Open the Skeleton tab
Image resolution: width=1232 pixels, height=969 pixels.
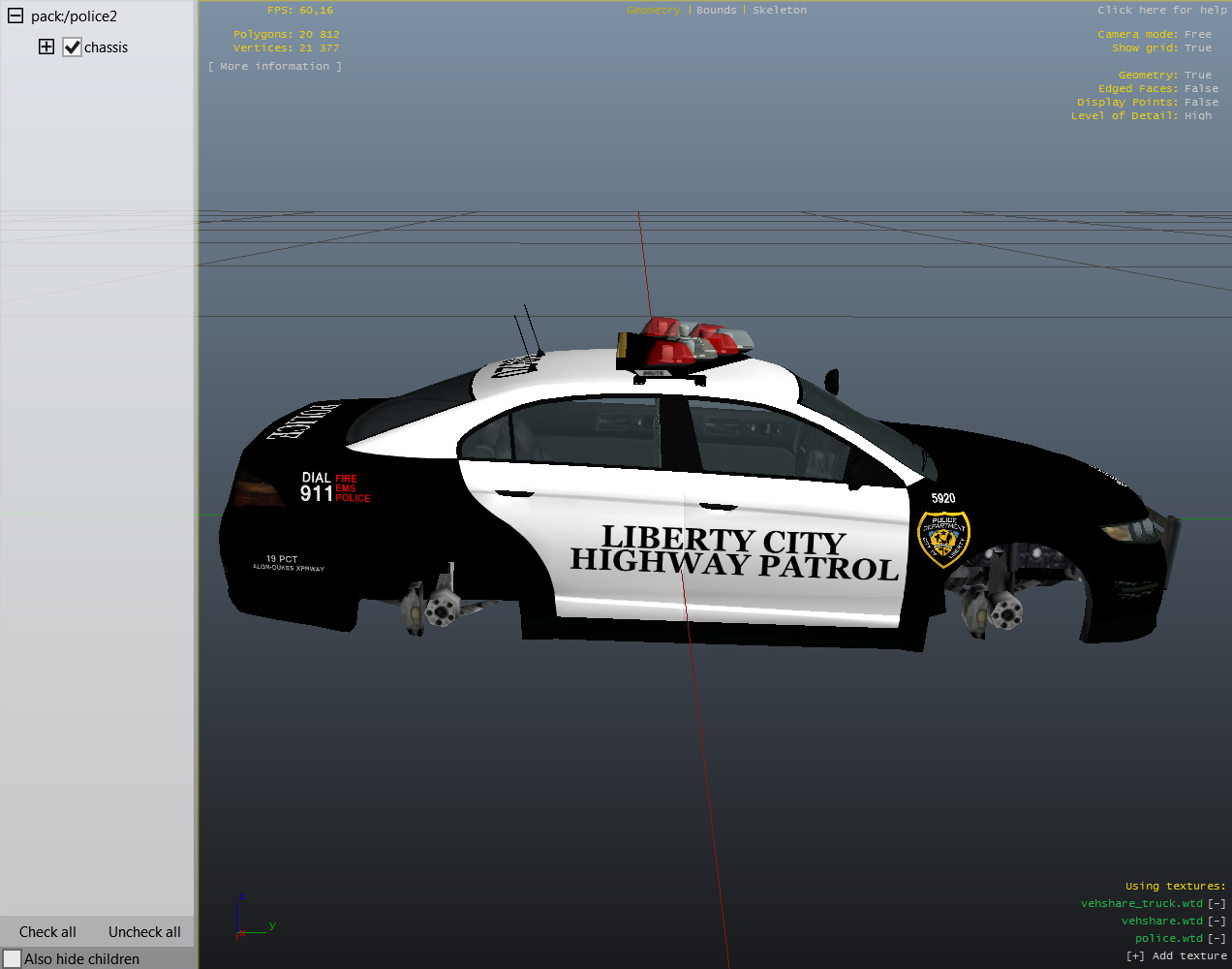(x=779, y=10)
